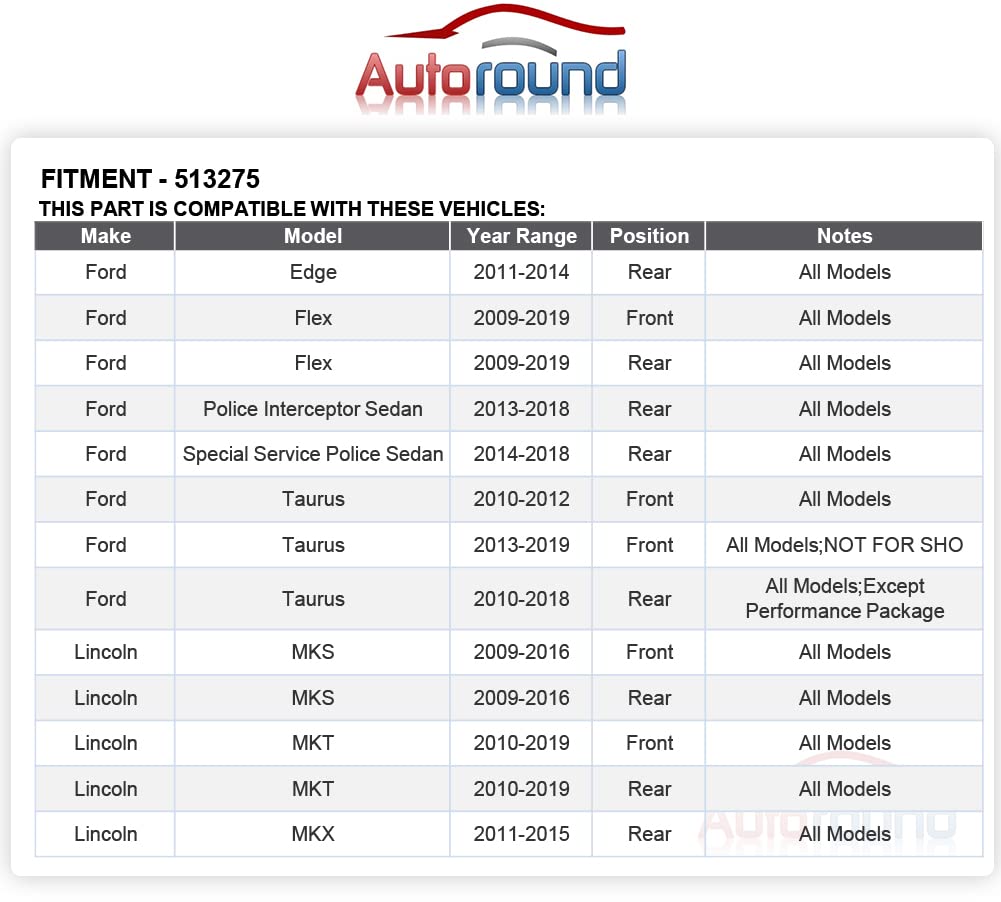
Task: Click the Police Interceptor Sedan cell
Action: click(x=313, y=409)
